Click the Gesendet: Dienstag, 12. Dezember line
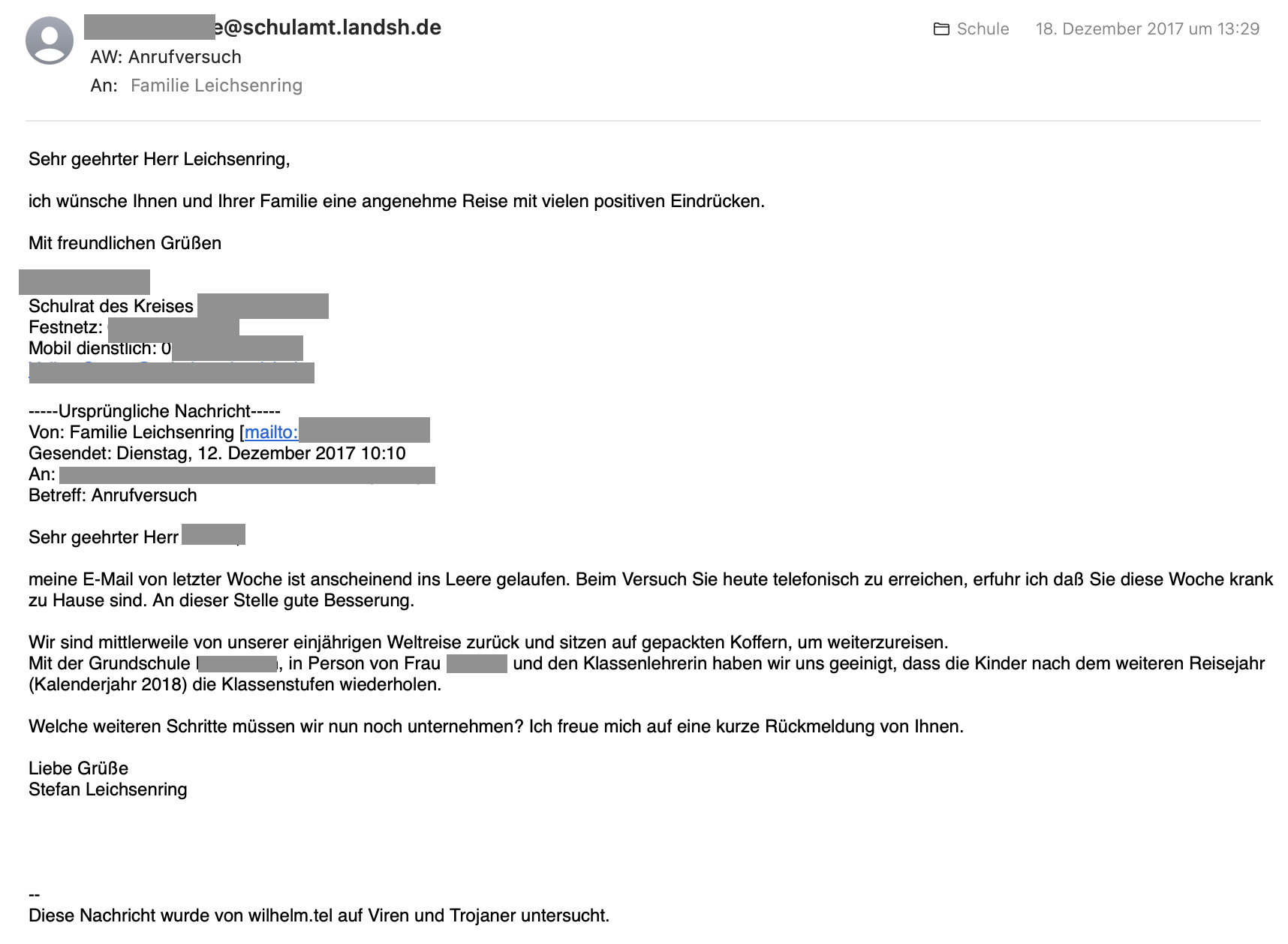Image resolution: width=1288 pixels, height=944 pixels. tap(217, 453)
